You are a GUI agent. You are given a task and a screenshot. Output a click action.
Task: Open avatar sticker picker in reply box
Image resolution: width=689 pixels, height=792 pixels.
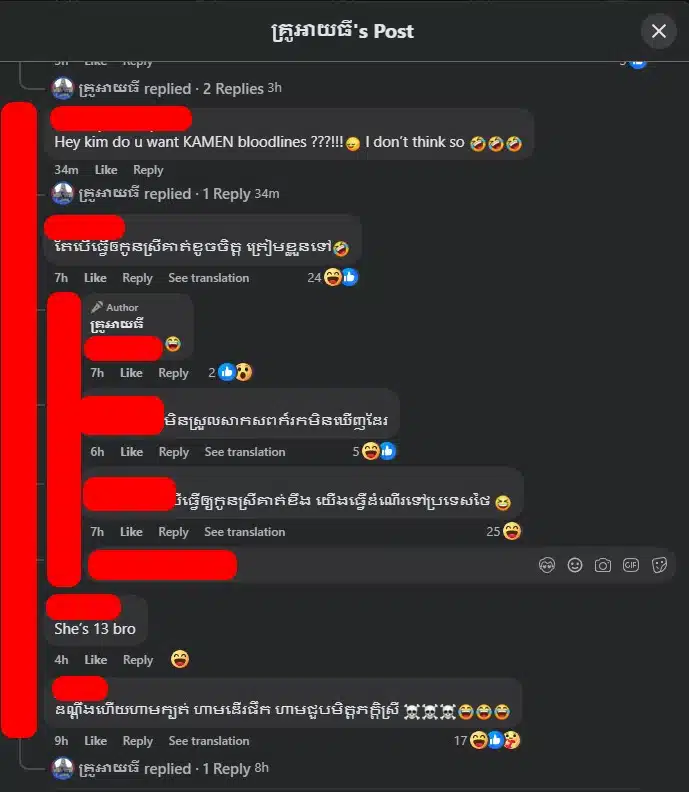[x=547, y=565]
